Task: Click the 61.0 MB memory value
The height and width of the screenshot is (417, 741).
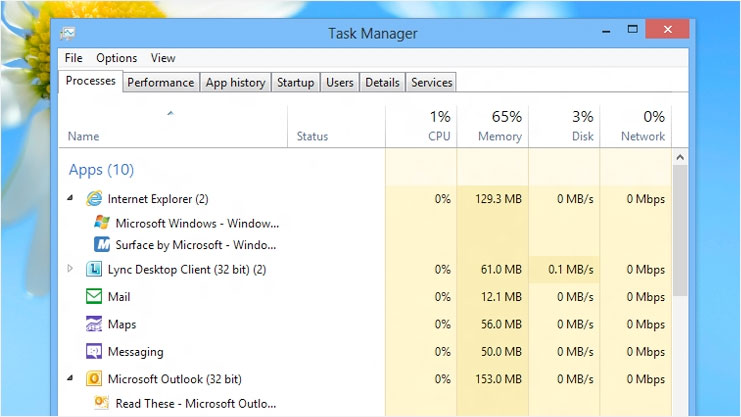Action: coord(501,269)
